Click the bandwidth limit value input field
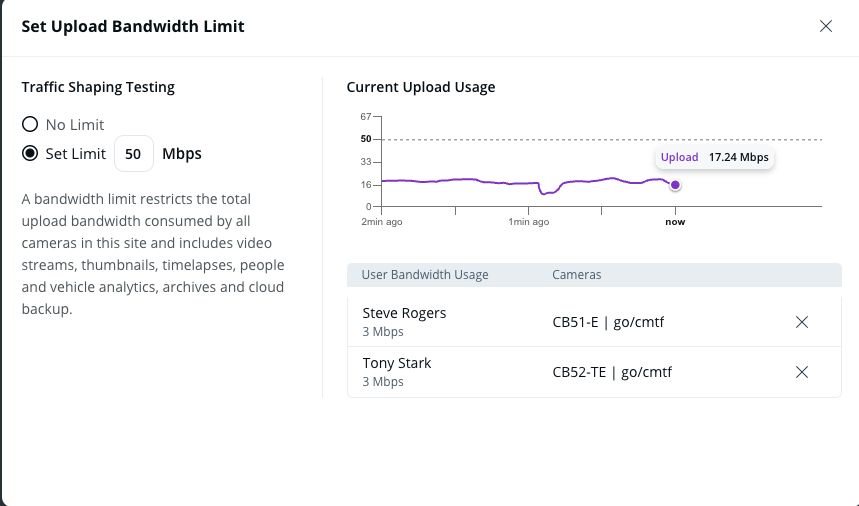This screenshot has width=859, height=506. point(133,154)
